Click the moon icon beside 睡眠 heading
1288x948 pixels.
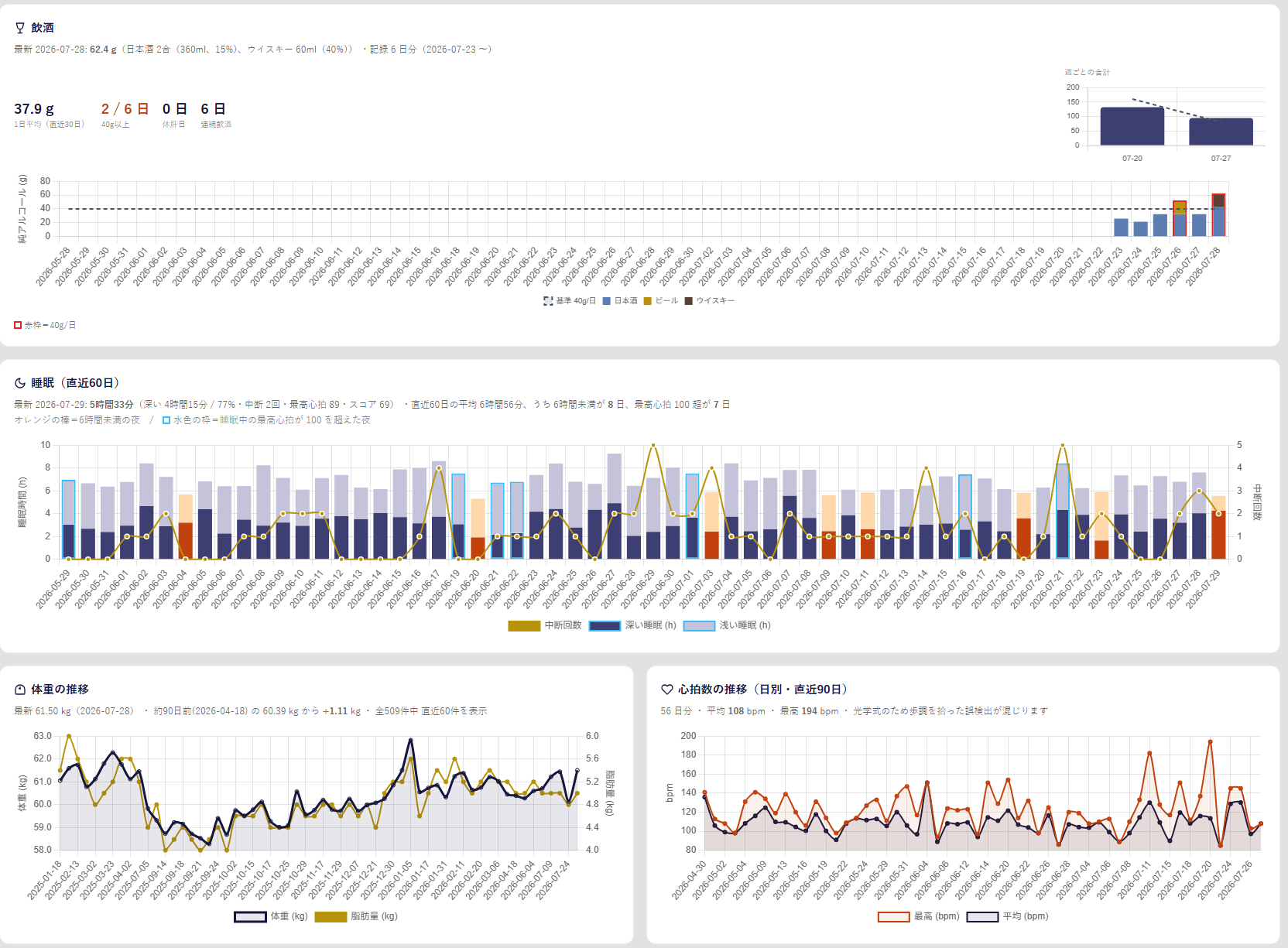coord(20,383)
